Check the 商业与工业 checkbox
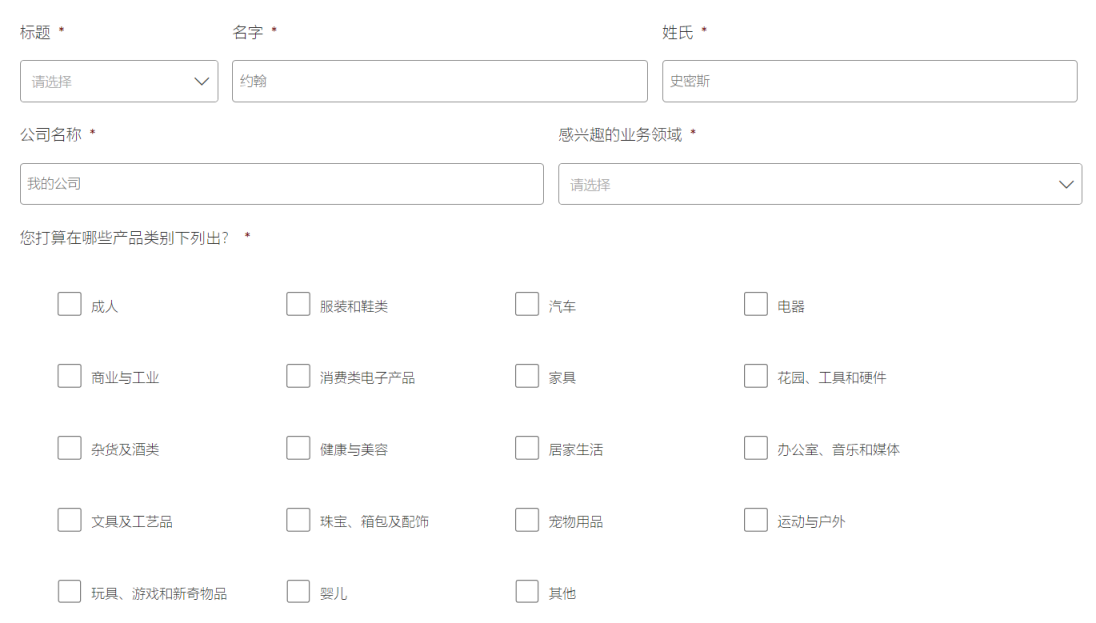The image size is (1096, 623). (x=69, y=376)
